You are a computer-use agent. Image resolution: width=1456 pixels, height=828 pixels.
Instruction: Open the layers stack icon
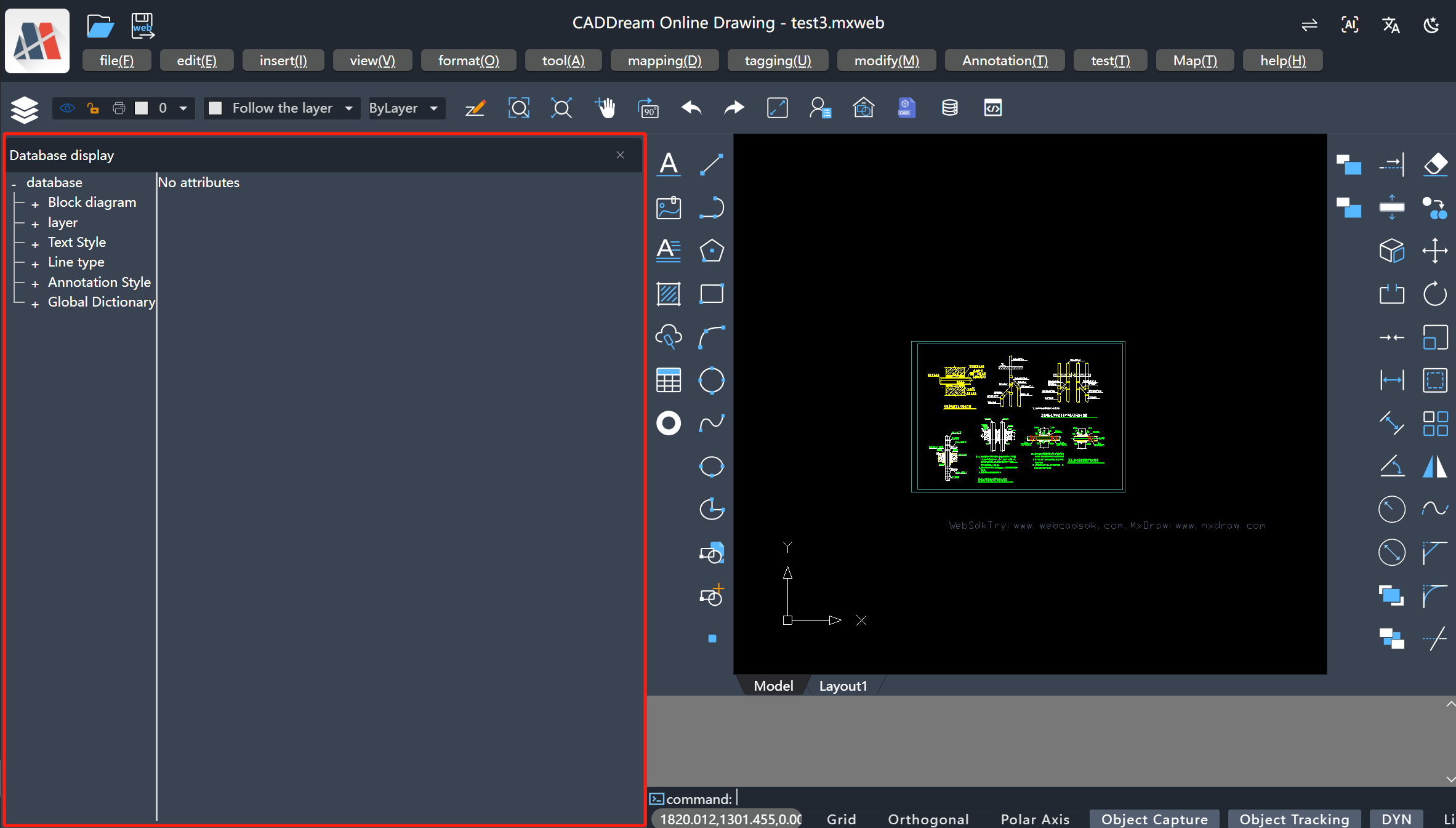click(25, 109)
